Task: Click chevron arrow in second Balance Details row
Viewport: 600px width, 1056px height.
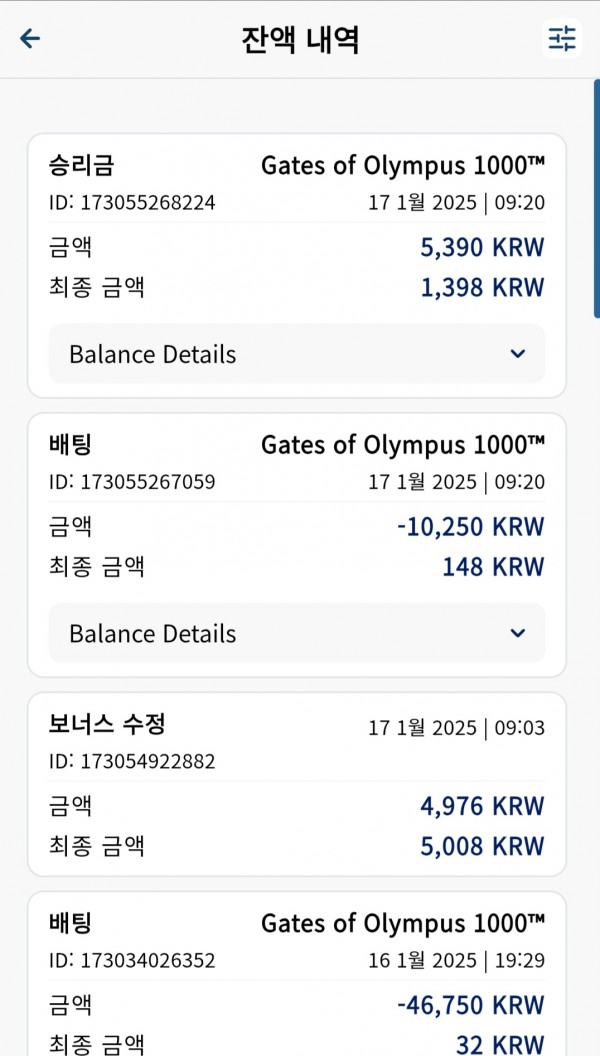Action: coord(517,633)
